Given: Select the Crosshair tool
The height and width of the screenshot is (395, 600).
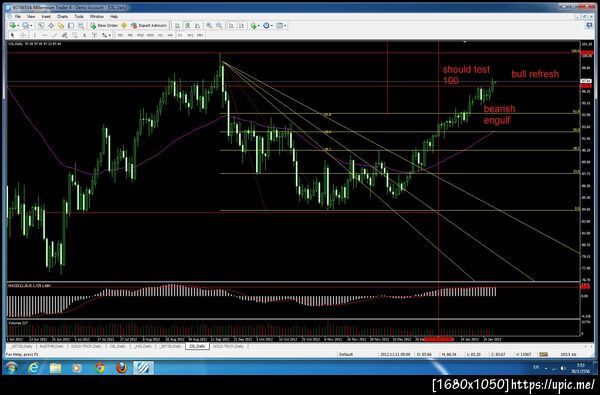Looking at the screenshot, I should pyautogui.click(x=23, y=35).
